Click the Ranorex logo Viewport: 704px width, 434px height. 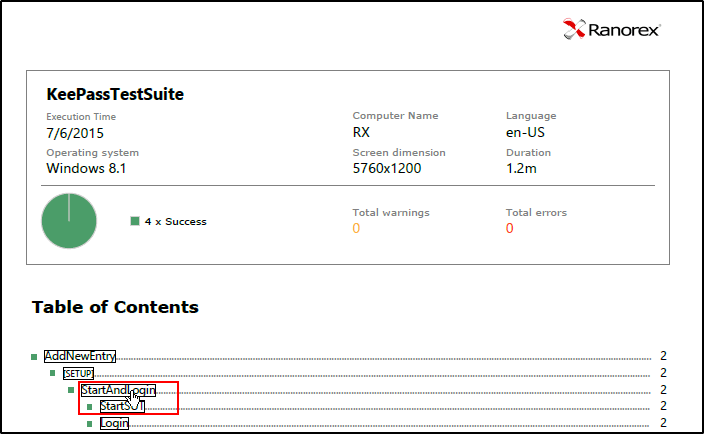pos(612,29)
